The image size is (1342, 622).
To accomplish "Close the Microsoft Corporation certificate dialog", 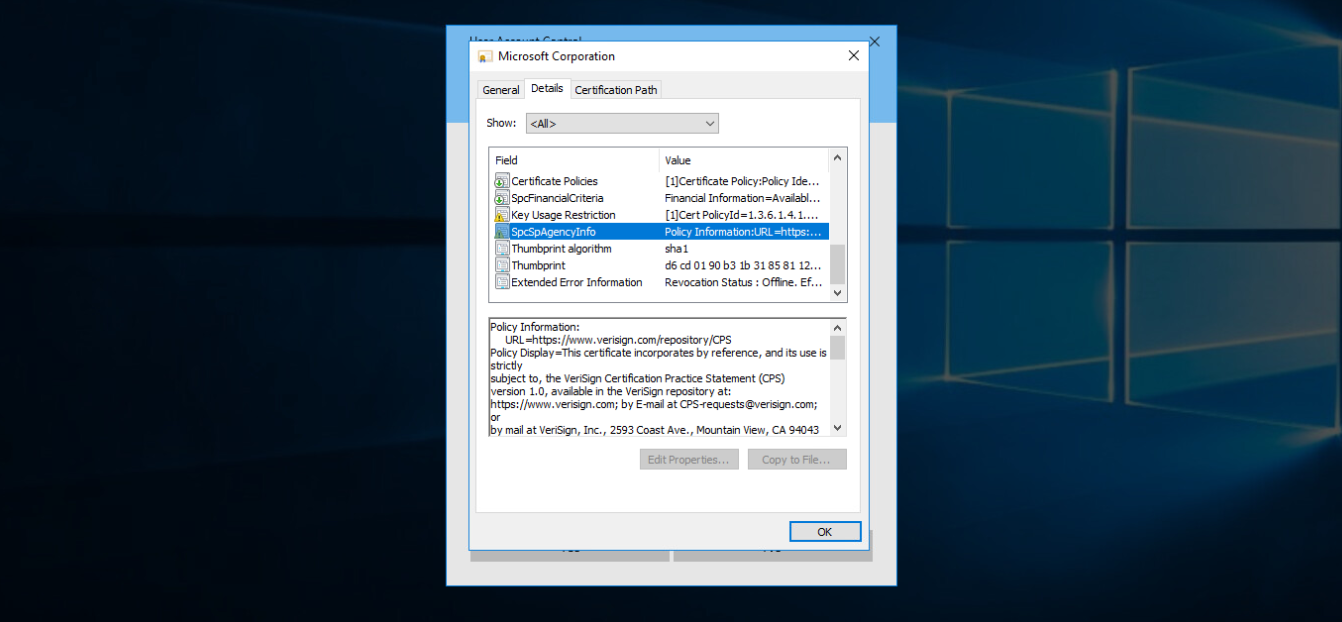I will tap(854, 56).
